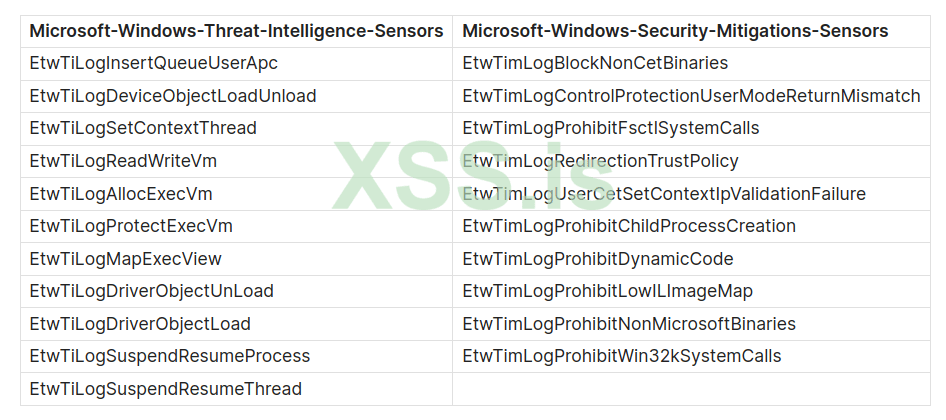Select the EtwTimLogProhibitLowILImageMap entry
The image size is (946, 420).
[x=608, y=291]
